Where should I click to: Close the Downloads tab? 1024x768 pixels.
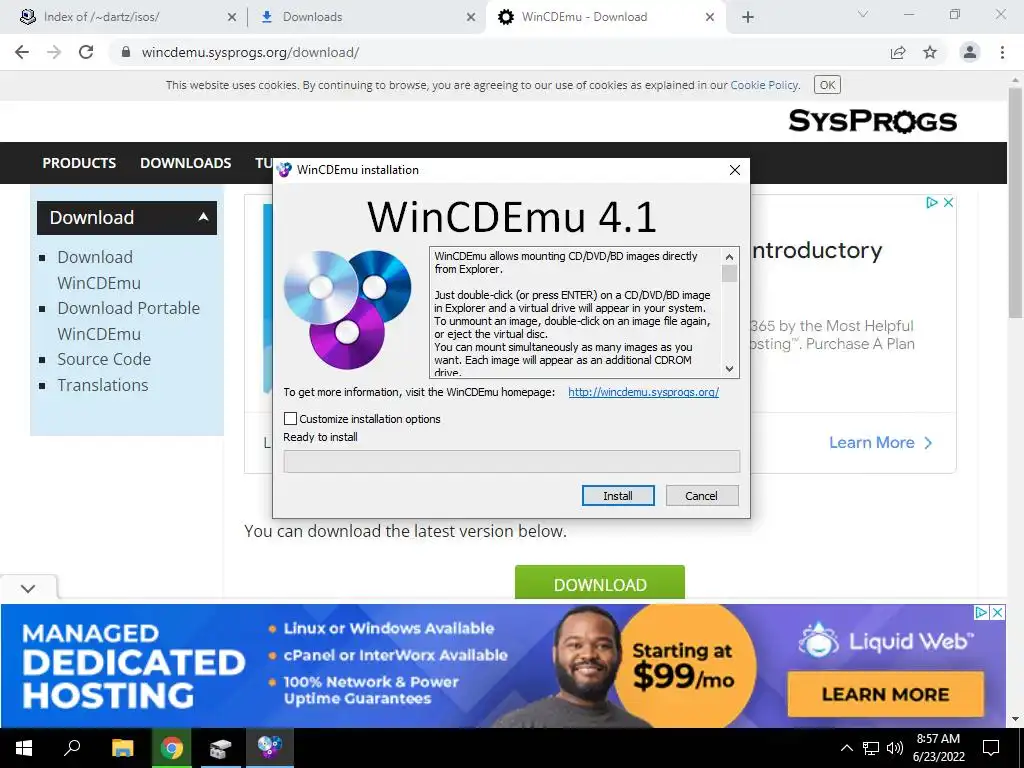click(471, 18)
